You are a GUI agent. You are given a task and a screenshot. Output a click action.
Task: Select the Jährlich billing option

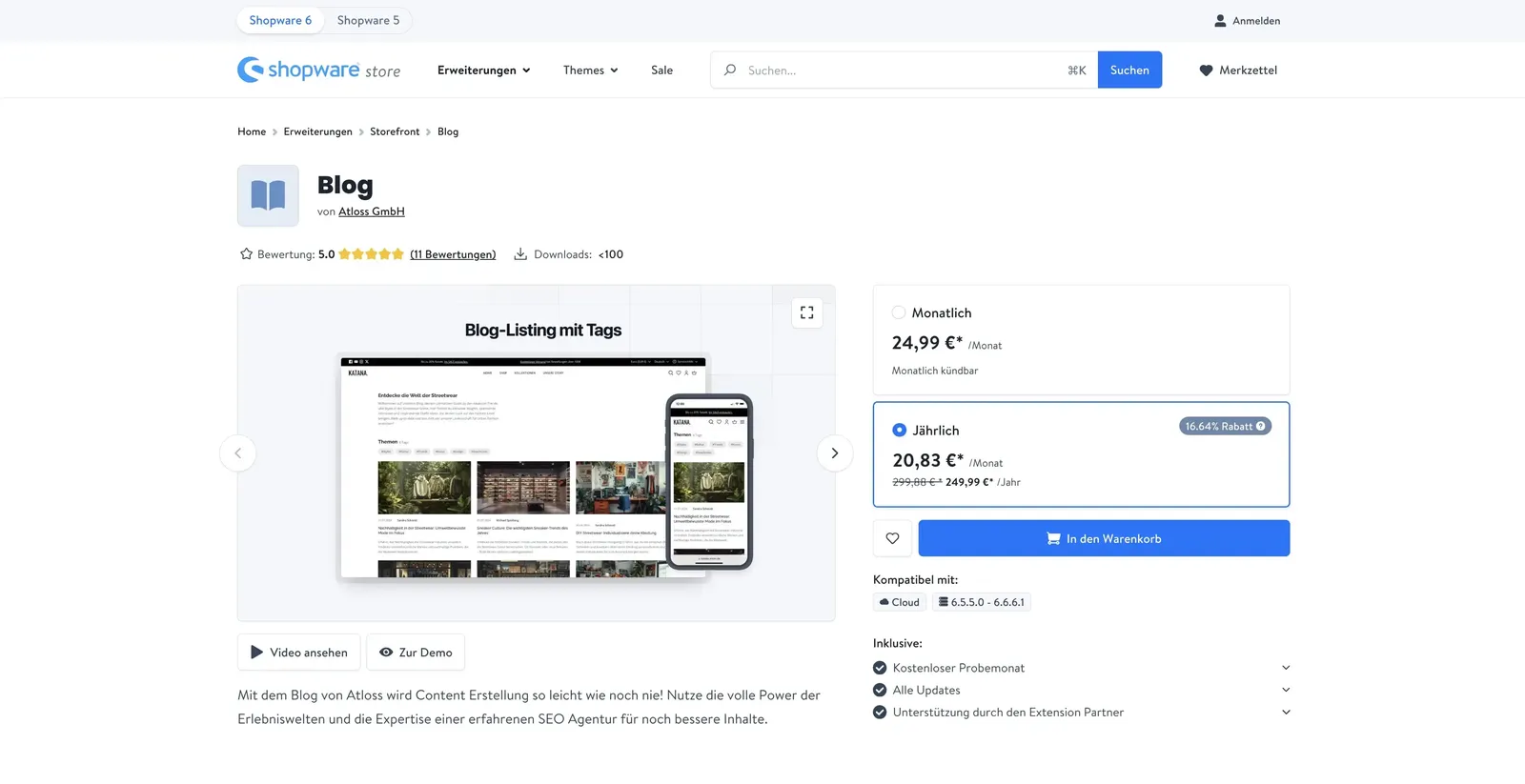coord(900,431)
